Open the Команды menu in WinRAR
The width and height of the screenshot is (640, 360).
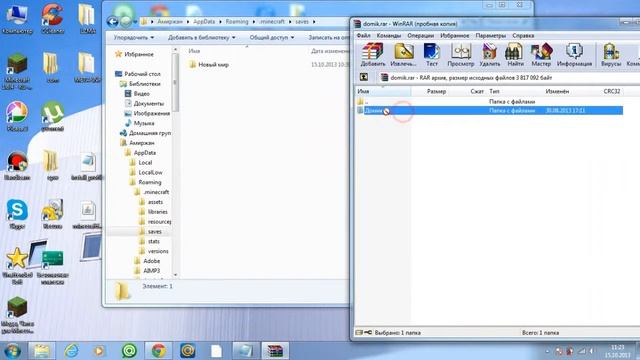point(388,36)
